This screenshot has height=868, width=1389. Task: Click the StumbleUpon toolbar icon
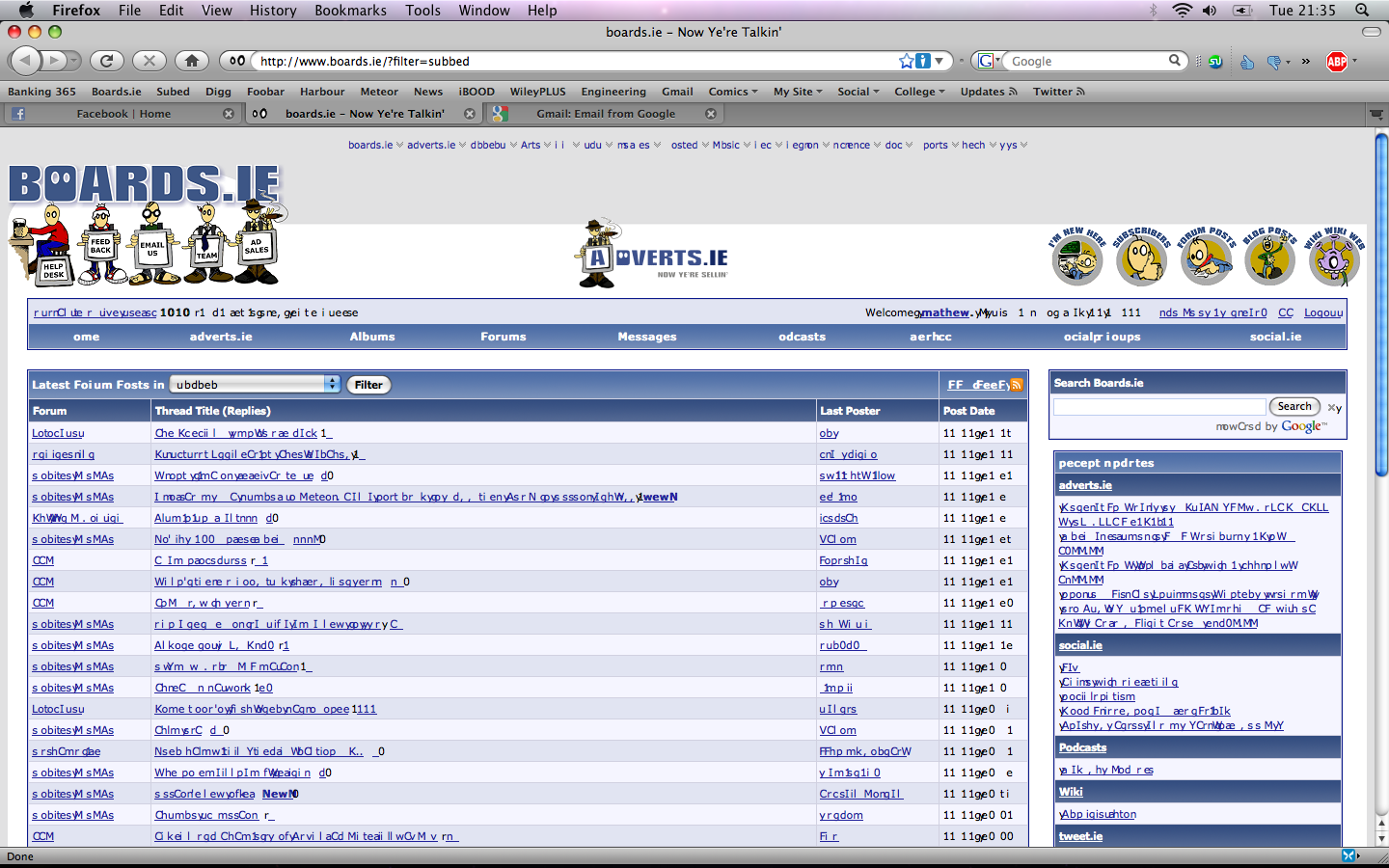pyautogui.click(x=1215, y=61)
